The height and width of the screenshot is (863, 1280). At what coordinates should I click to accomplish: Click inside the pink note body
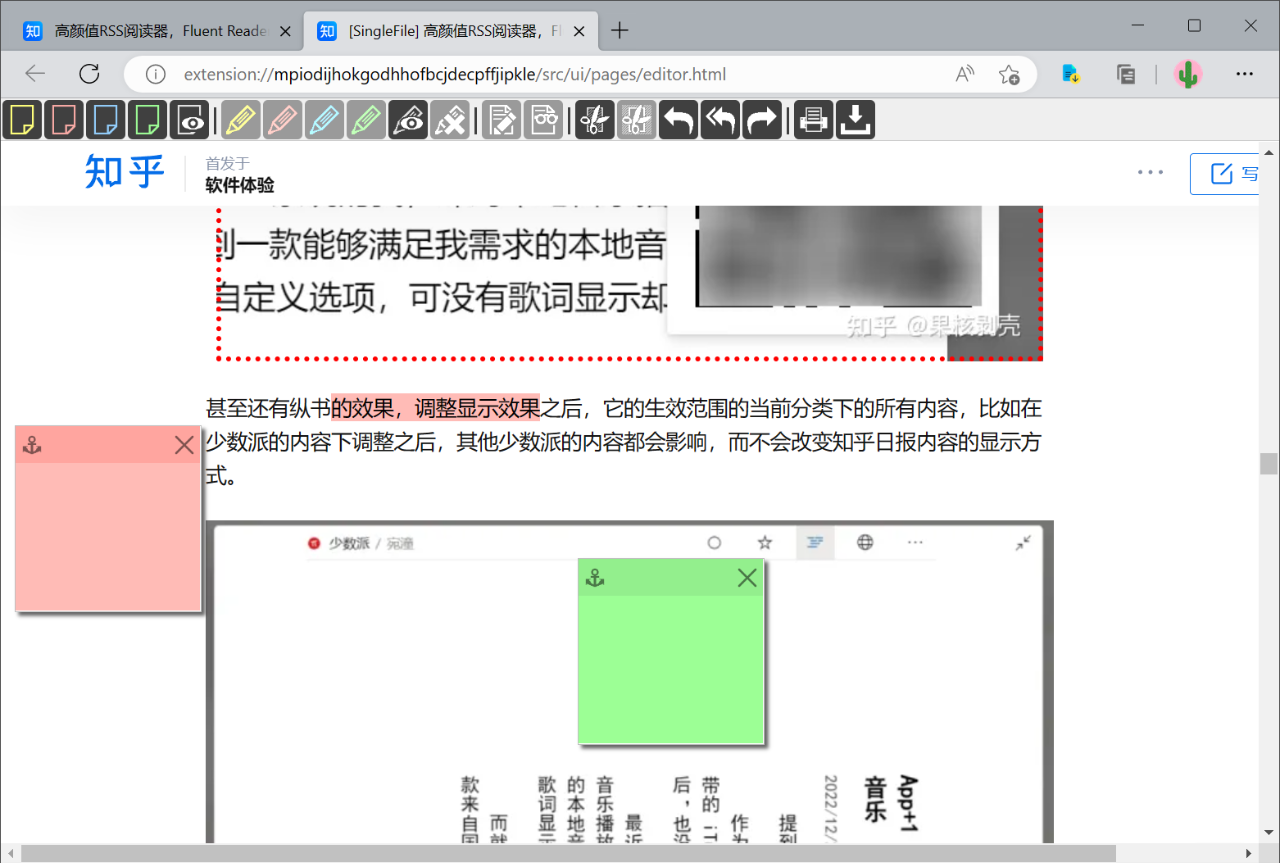(x=108, y=536)
